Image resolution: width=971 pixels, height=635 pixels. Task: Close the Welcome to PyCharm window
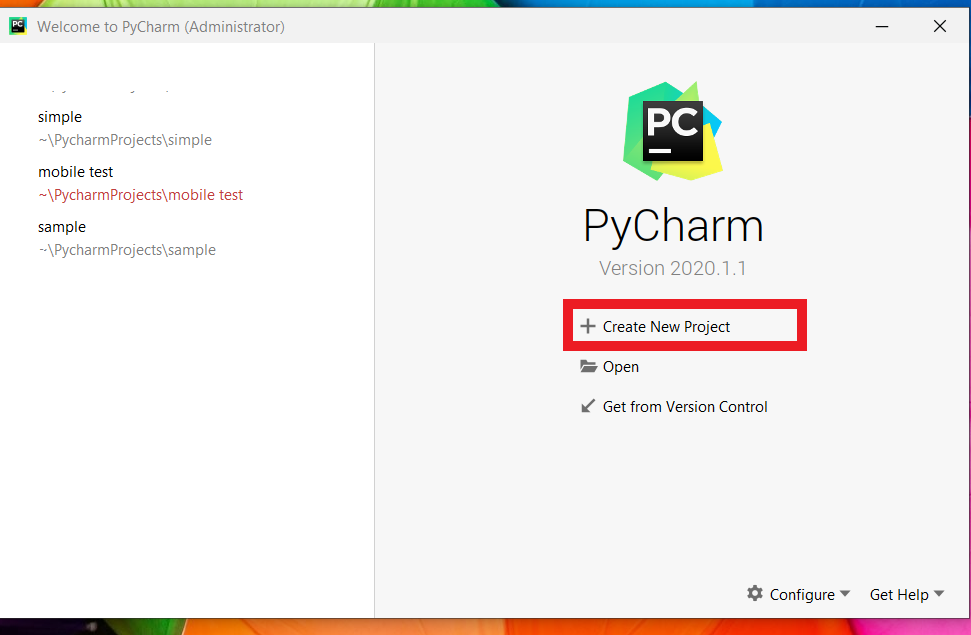click(939, 27)
